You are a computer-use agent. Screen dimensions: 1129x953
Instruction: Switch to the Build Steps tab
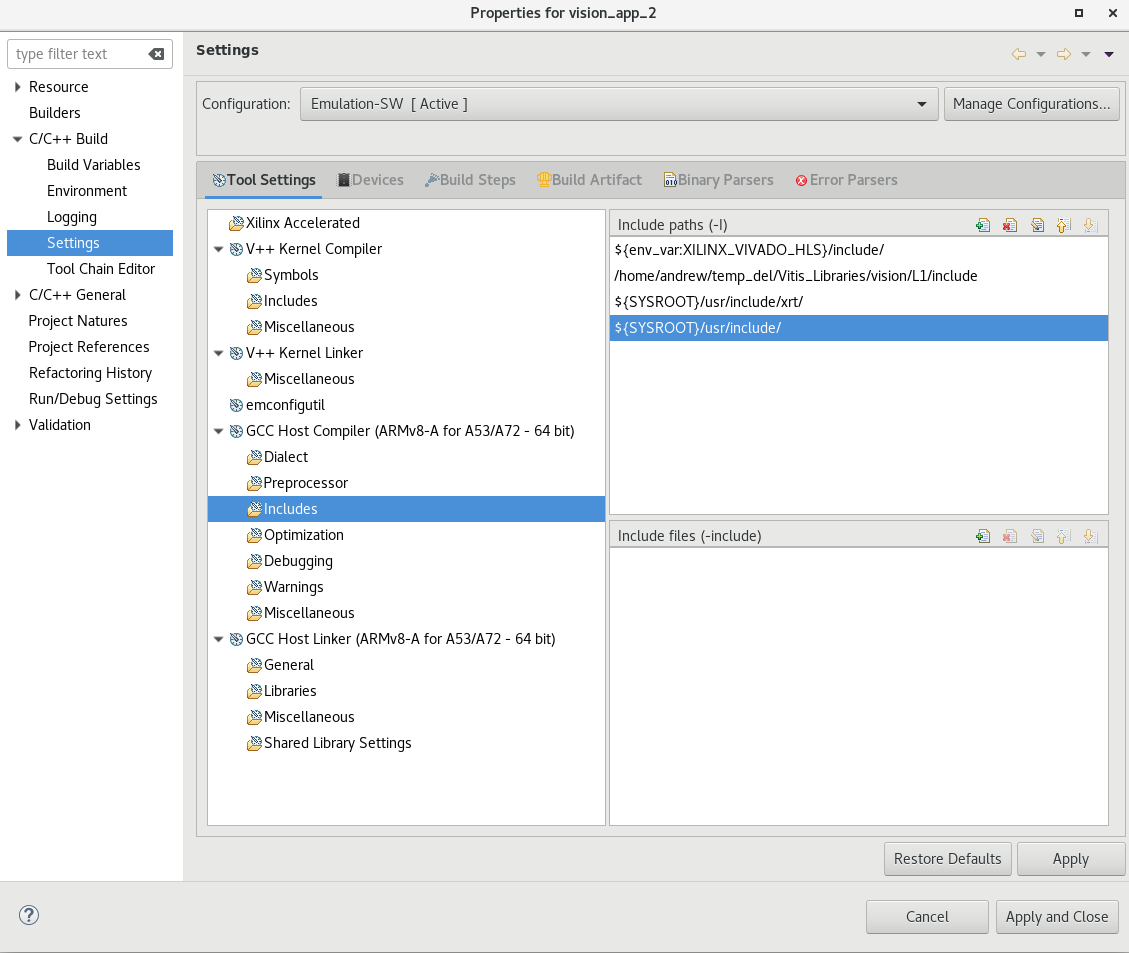pyautogui.click(x=470, y=180)
